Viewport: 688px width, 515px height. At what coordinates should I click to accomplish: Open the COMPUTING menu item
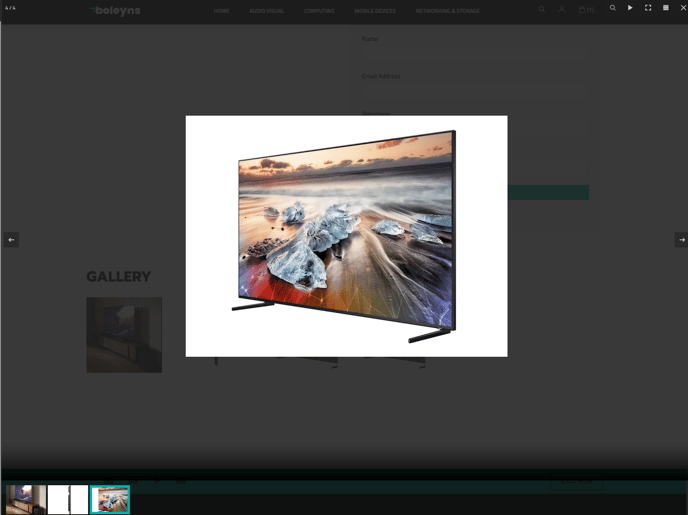(319, 11)
